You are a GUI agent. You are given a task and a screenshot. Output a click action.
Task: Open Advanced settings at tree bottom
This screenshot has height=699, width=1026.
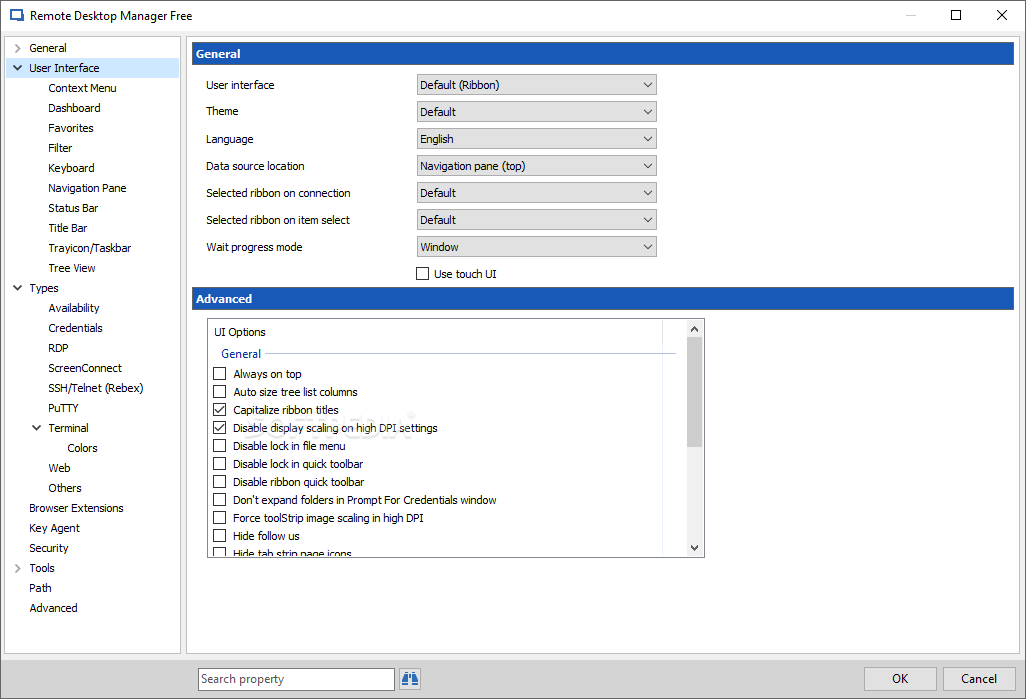(x=53, y=608)
